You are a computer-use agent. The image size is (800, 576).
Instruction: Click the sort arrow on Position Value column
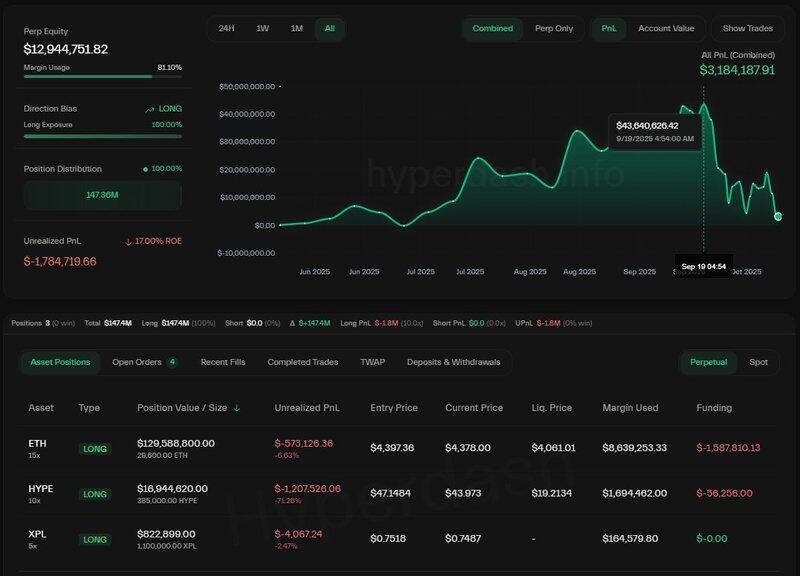pos(236,408)
